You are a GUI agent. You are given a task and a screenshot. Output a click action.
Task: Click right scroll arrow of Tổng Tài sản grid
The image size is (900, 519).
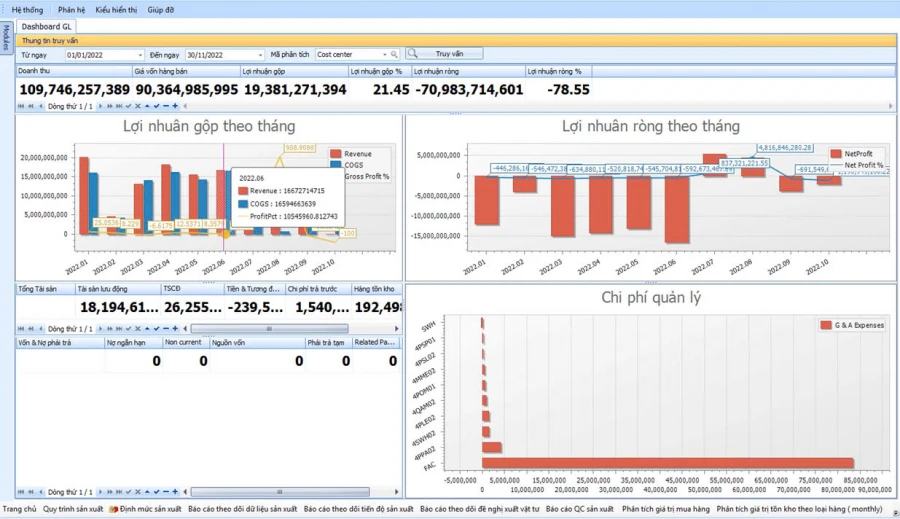396,329
